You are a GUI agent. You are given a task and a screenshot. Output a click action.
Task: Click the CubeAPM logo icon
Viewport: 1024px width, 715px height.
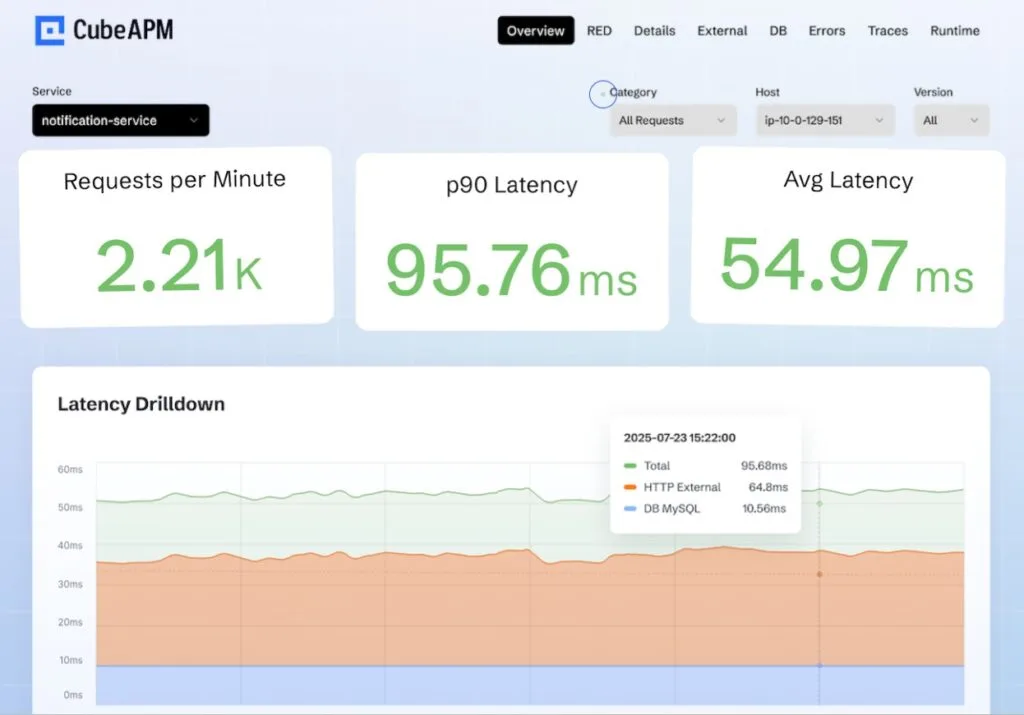[x=48, y=30]
